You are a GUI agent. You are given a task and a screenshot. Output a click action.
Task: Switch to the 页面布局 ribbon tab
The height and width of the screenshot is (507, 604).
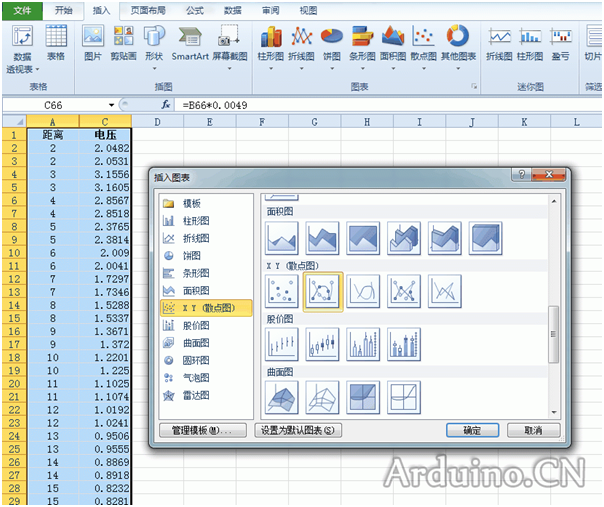tap(151, 10)
